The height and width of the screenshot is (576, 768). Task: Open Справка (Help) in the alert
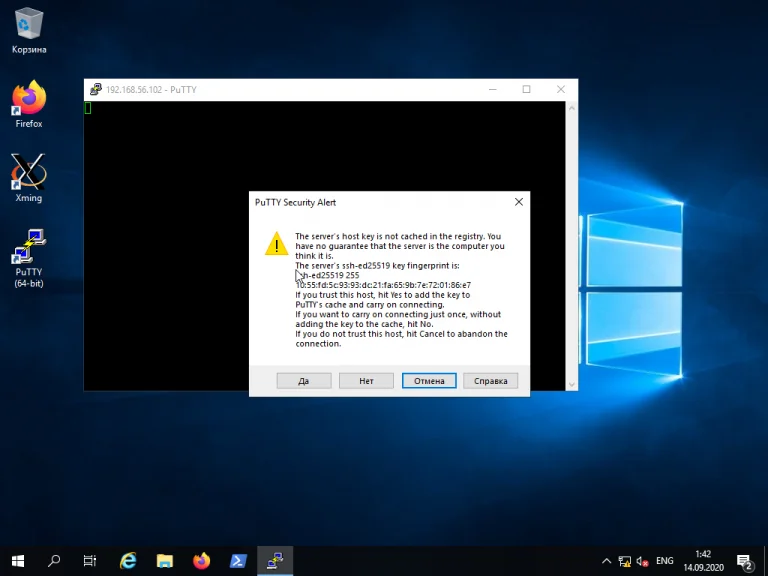[491, 381]
